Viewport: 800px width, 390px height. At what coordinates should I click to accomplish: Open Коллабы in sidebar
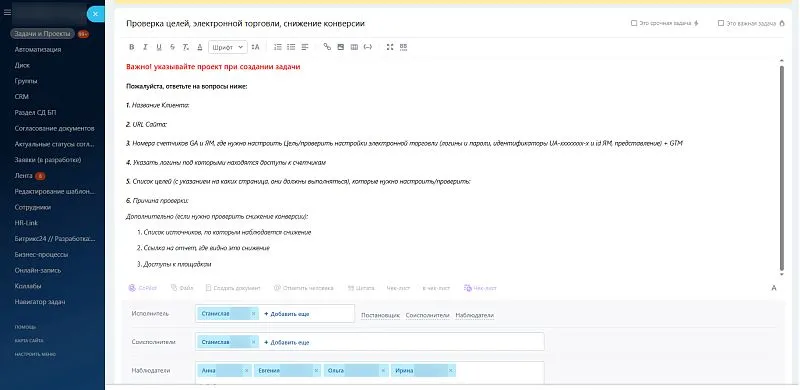tap(28, 286)
